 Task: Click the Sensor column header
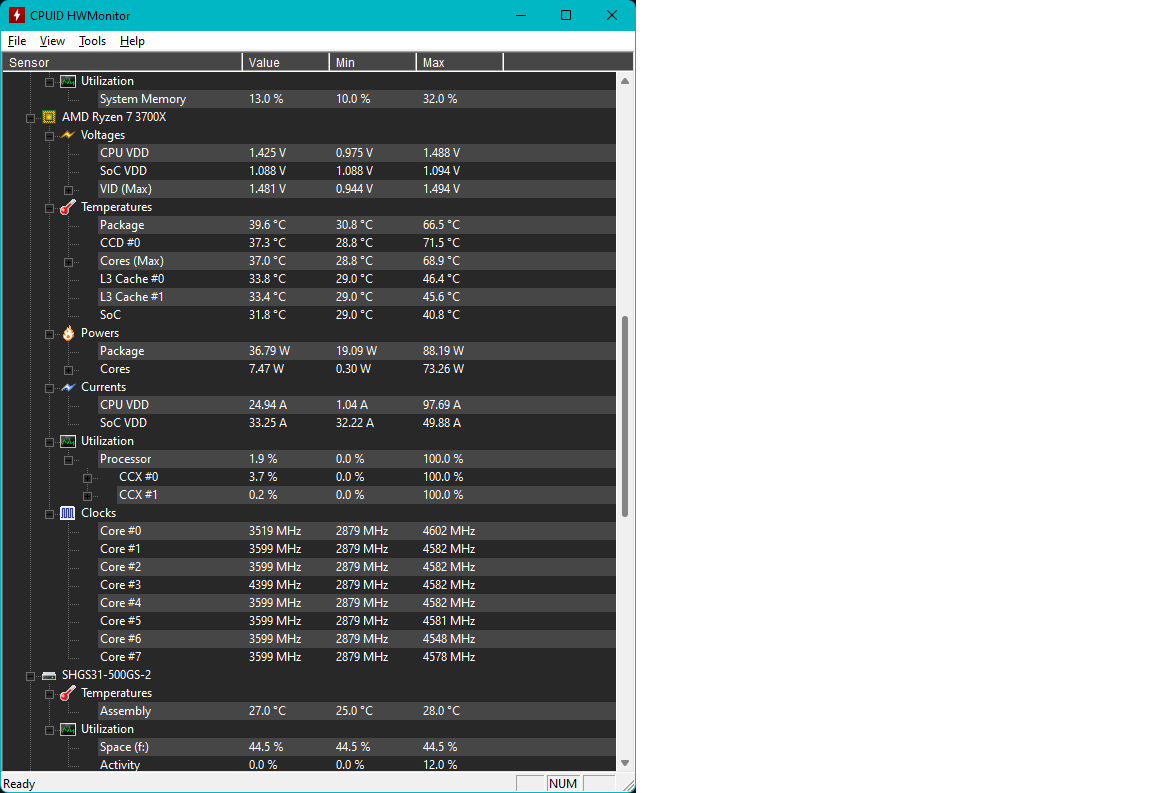(x=122, y=62)
